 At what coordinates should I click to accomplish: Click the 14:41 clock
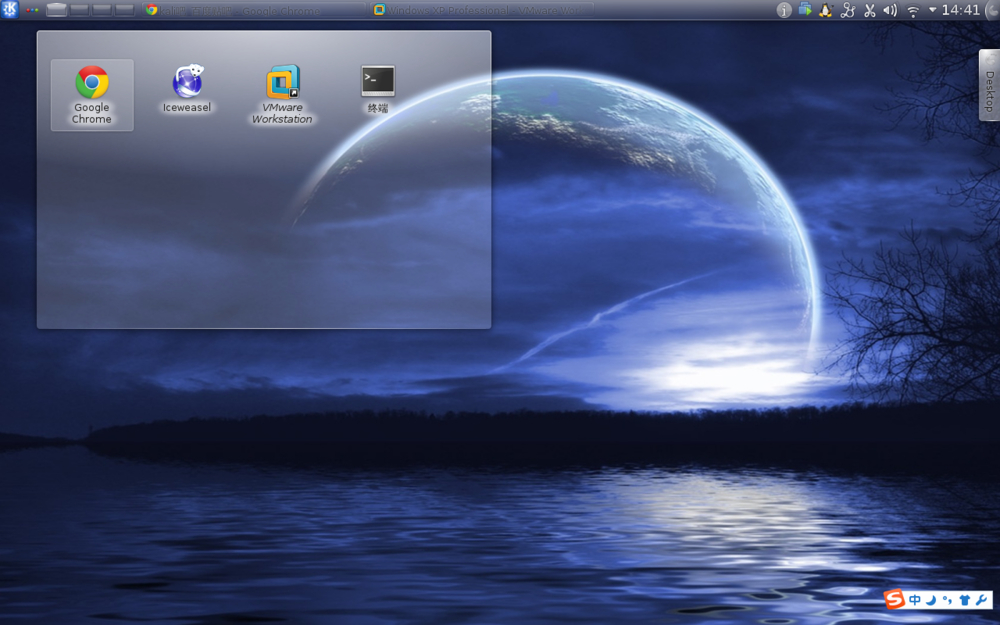[961, 10]
